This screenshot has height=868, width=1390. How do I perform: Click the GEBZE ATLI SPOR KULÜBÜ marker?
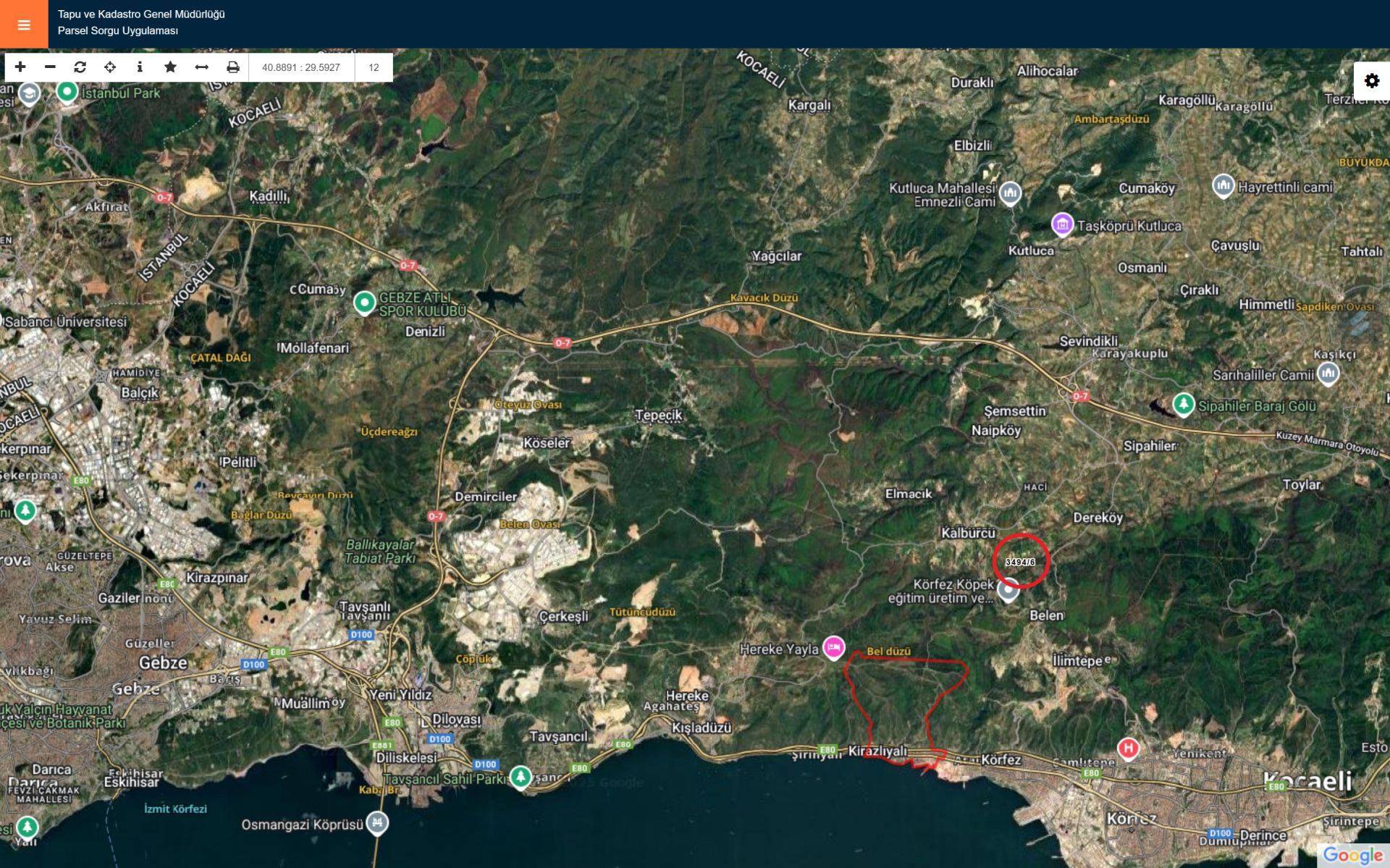tap(364, 301)
